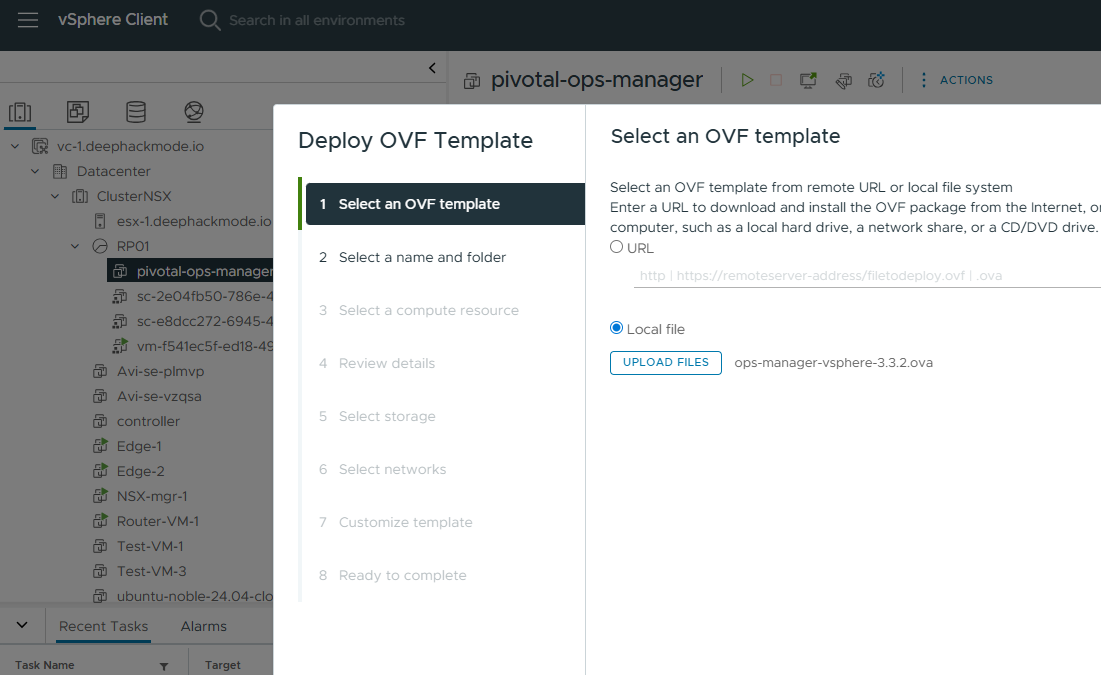Select ubuntu-noble-24.04 VM in tree
This screenshot has height=675, width=1101.
click(195, 596)
